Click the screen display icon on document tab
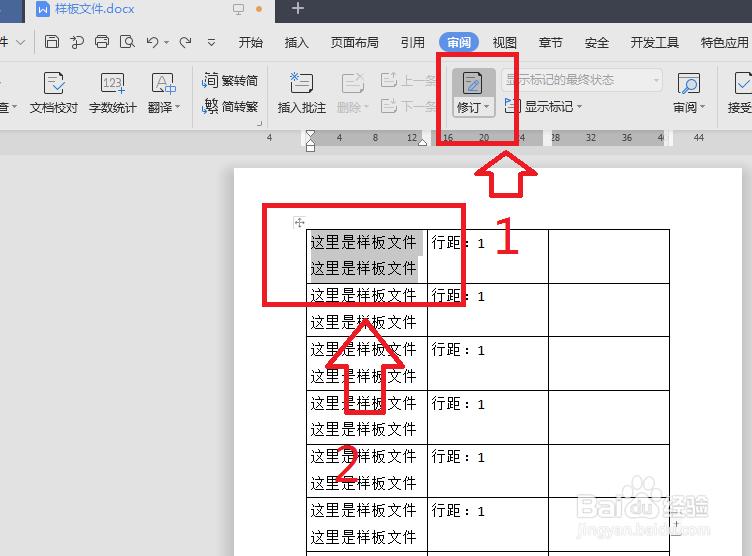 (x=238, y=9)
